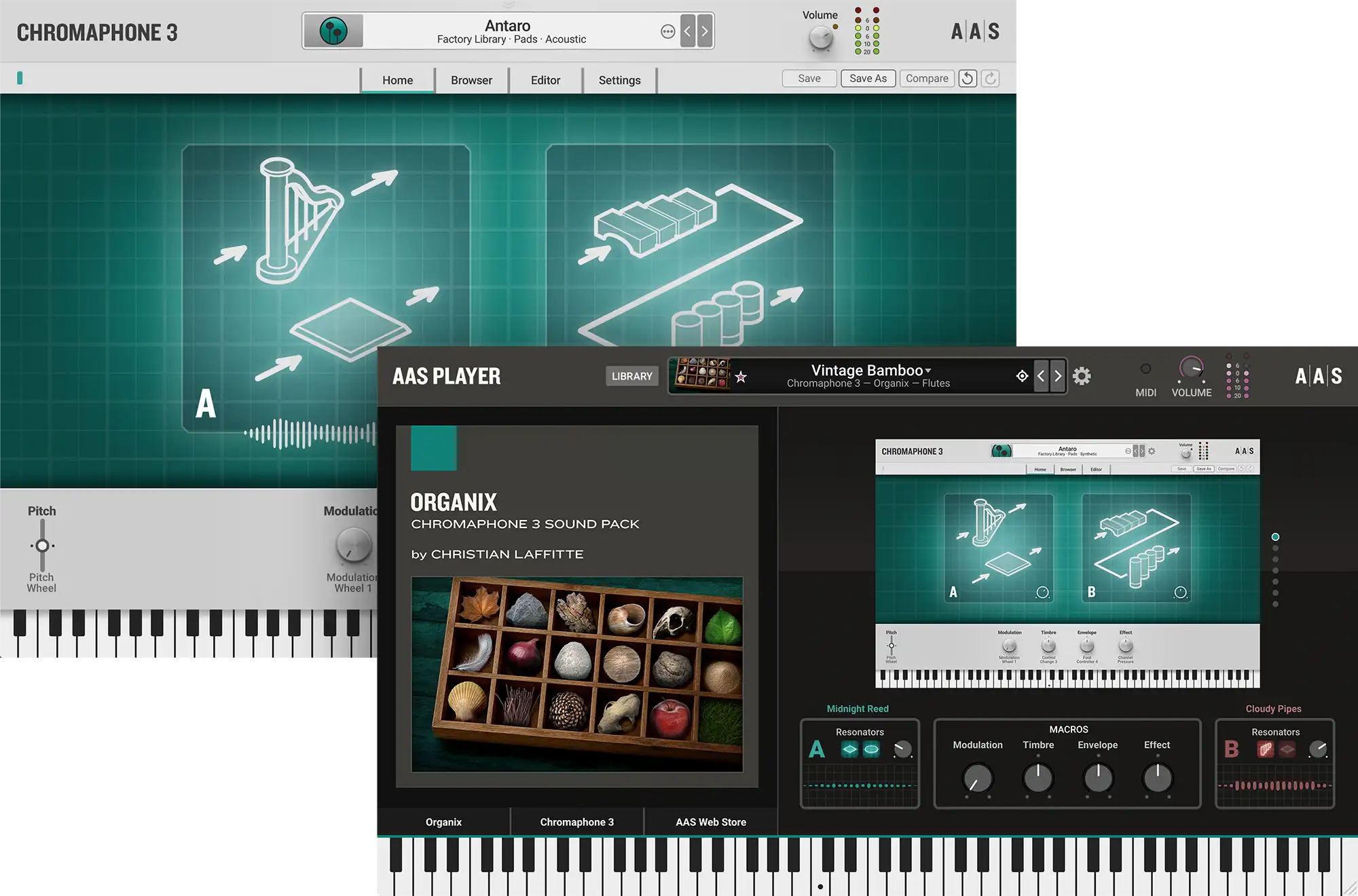Toggle the red tube resonator icon in layer B
This screenshot has height=896, width=1358.
(1265, 749)
